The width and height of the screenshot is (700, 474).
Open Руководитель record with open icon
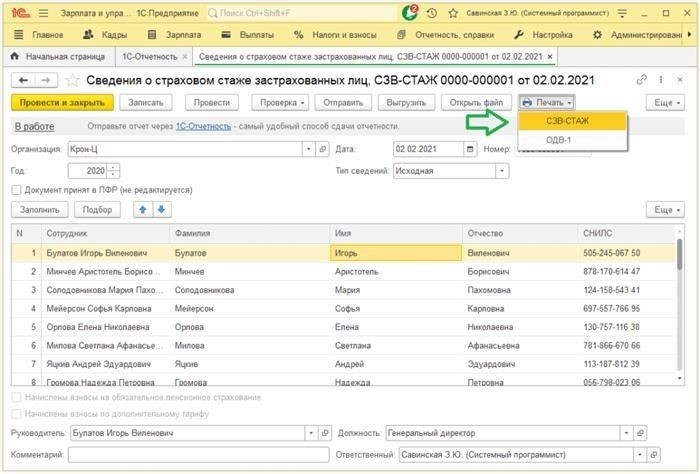pos(325,433)
